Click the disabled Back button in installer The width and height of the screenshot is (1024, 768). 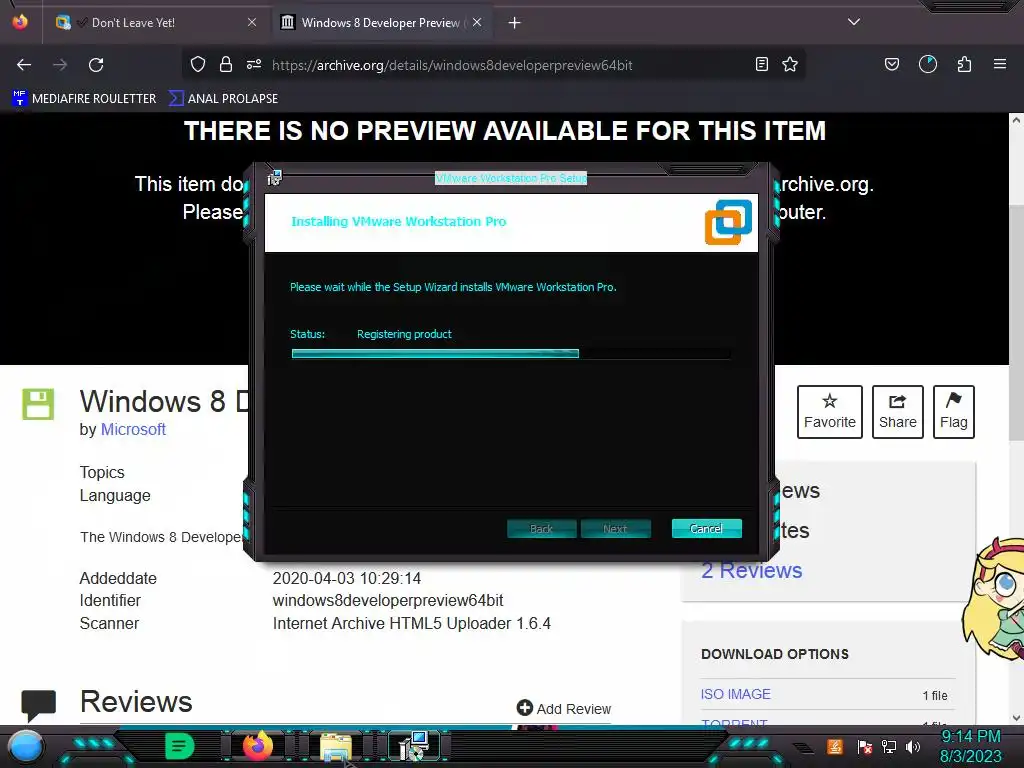pyautogui.click(x=541, y=528)
